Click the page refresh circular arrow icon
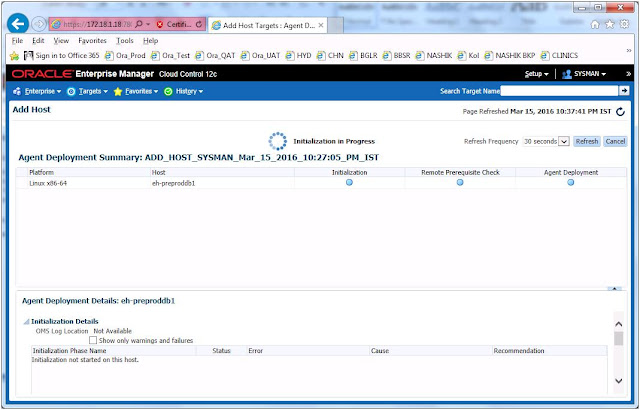Screen dimensions: 640x410 point(620,112)
